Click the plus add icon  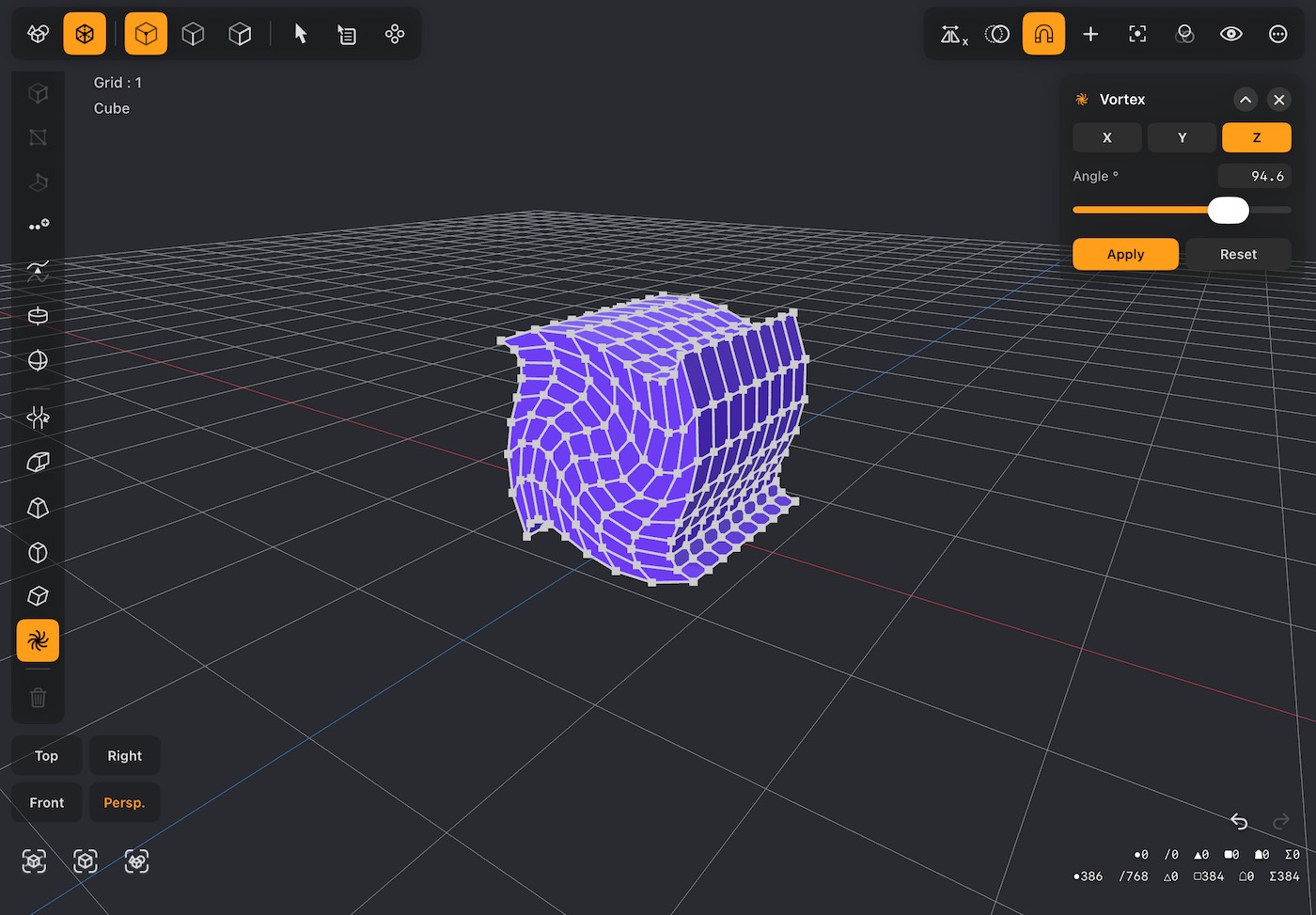[x=1090, y=34]
